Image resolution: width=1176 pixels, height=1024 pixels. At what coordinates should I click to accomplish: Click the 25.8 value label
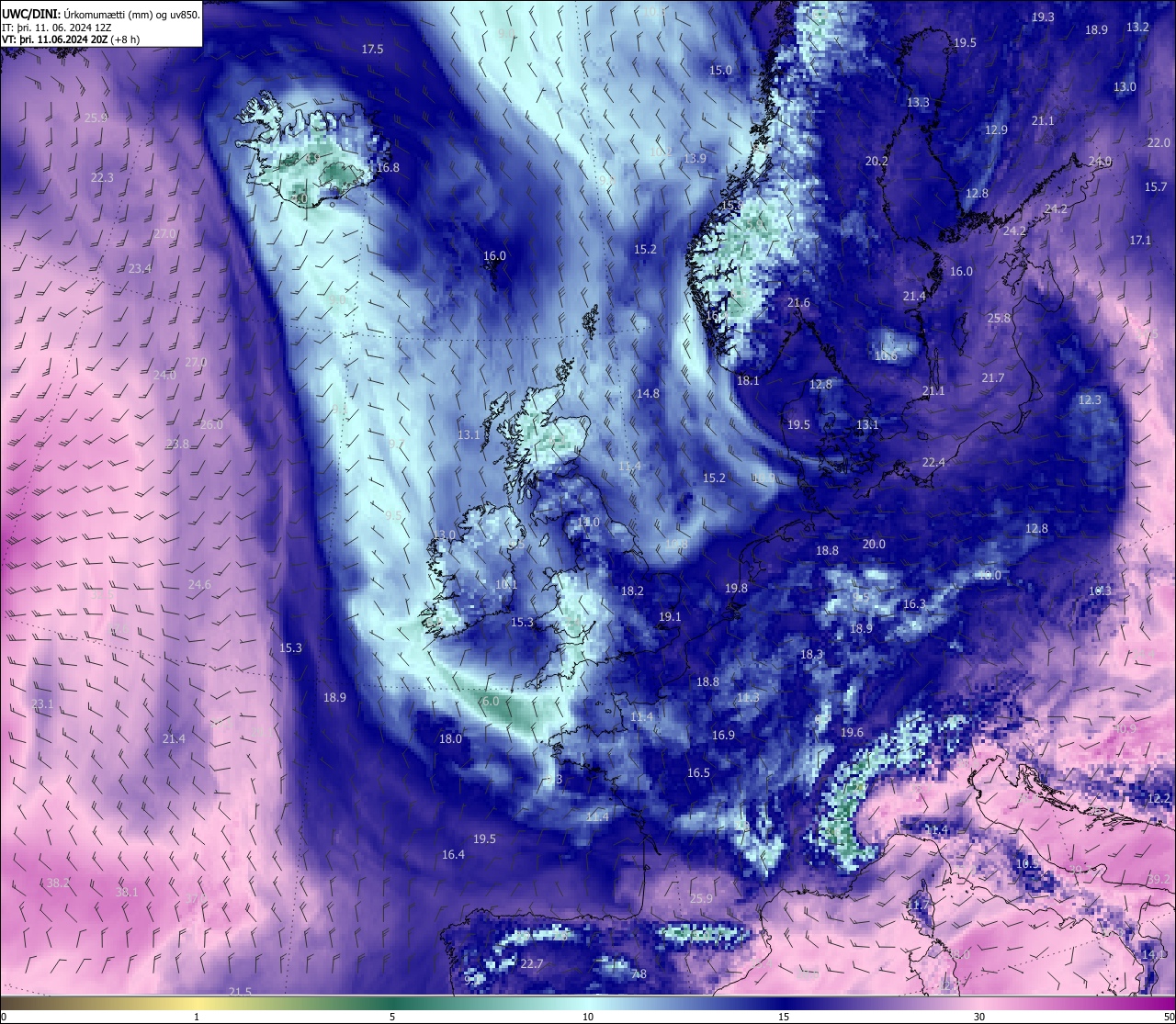pos(999,319)
